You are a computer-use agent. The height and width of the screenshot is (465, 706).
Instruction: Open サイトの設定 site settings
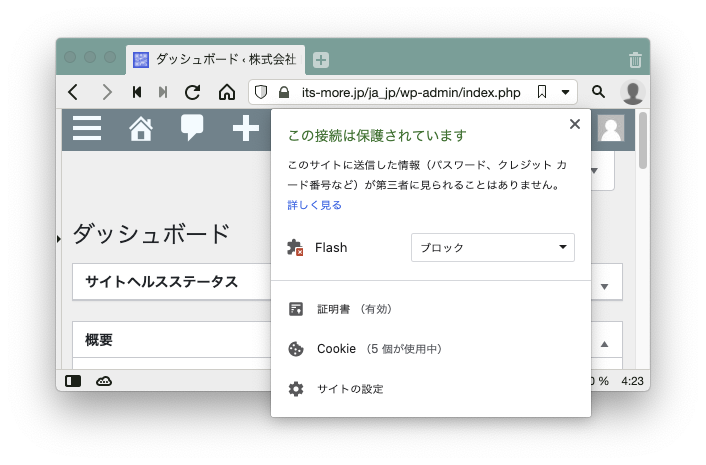click(349, 389)
